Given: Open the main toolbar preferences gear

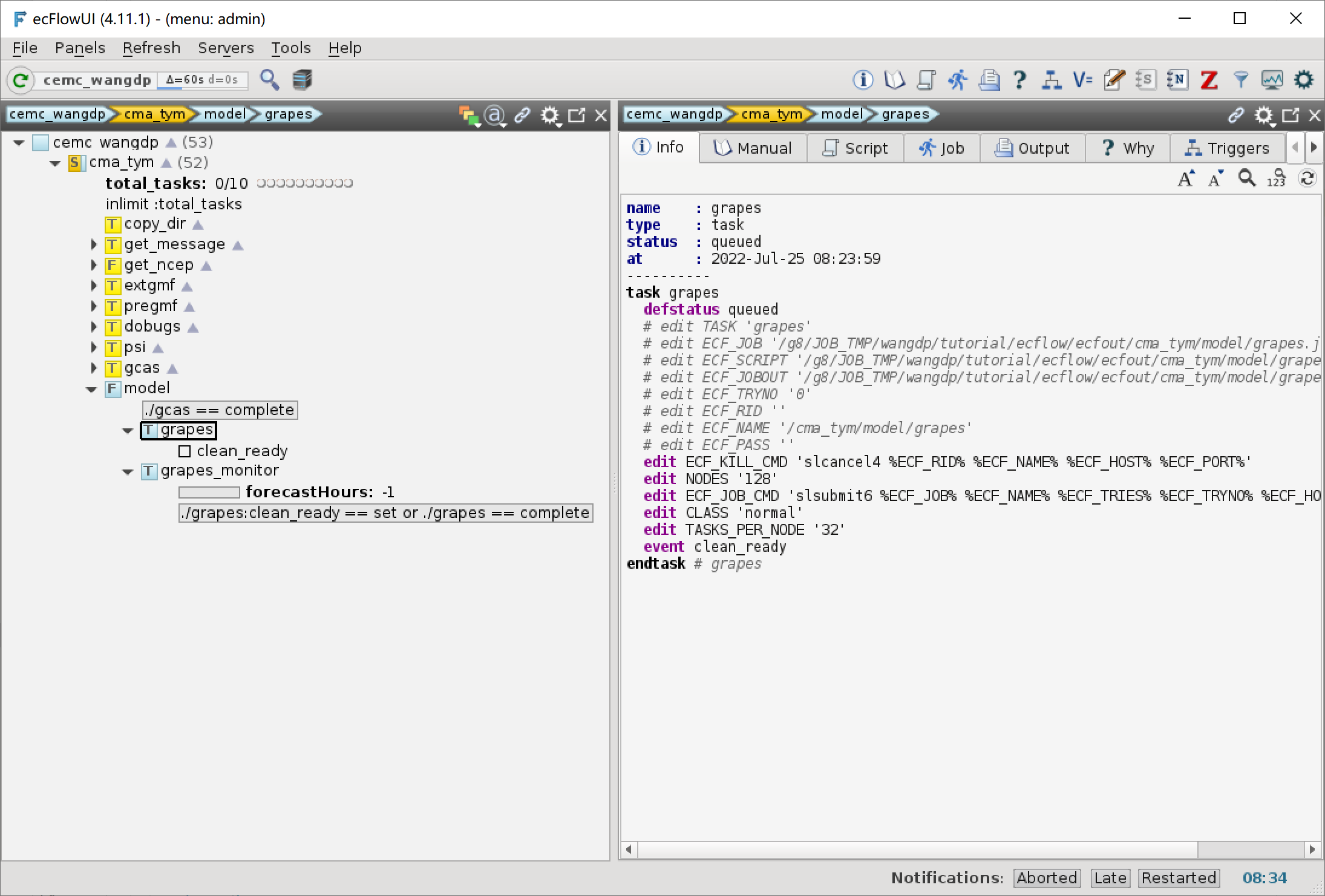Looking at the screenshot, I should 1304,80.
